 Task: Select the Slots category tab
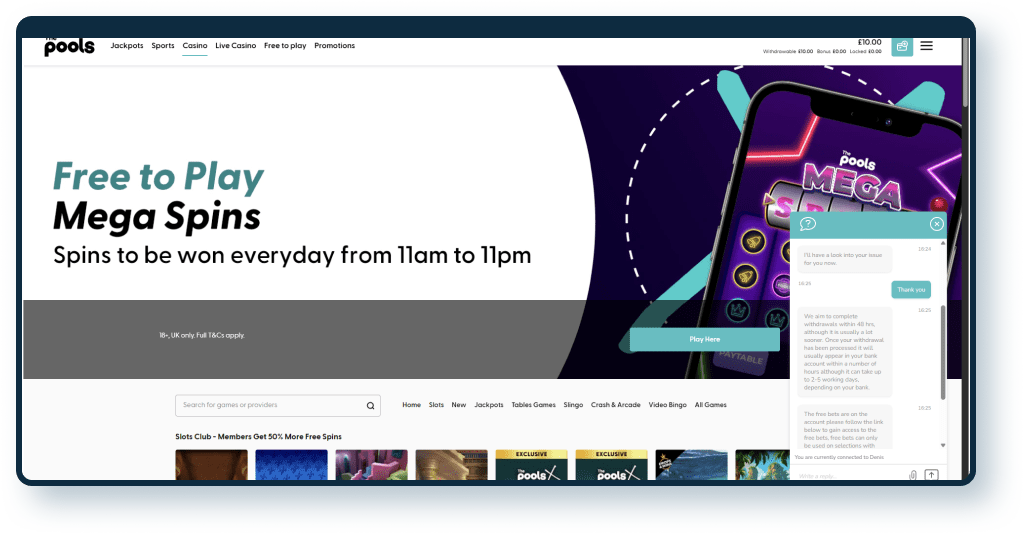(436, 405)
